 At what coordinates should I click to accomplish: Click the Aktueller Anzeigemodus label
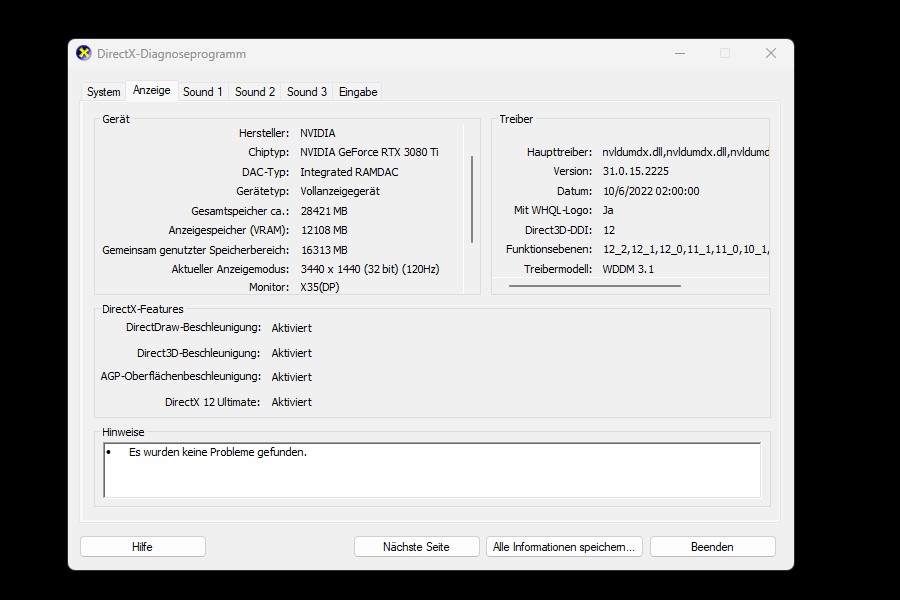tap(231, 269)
